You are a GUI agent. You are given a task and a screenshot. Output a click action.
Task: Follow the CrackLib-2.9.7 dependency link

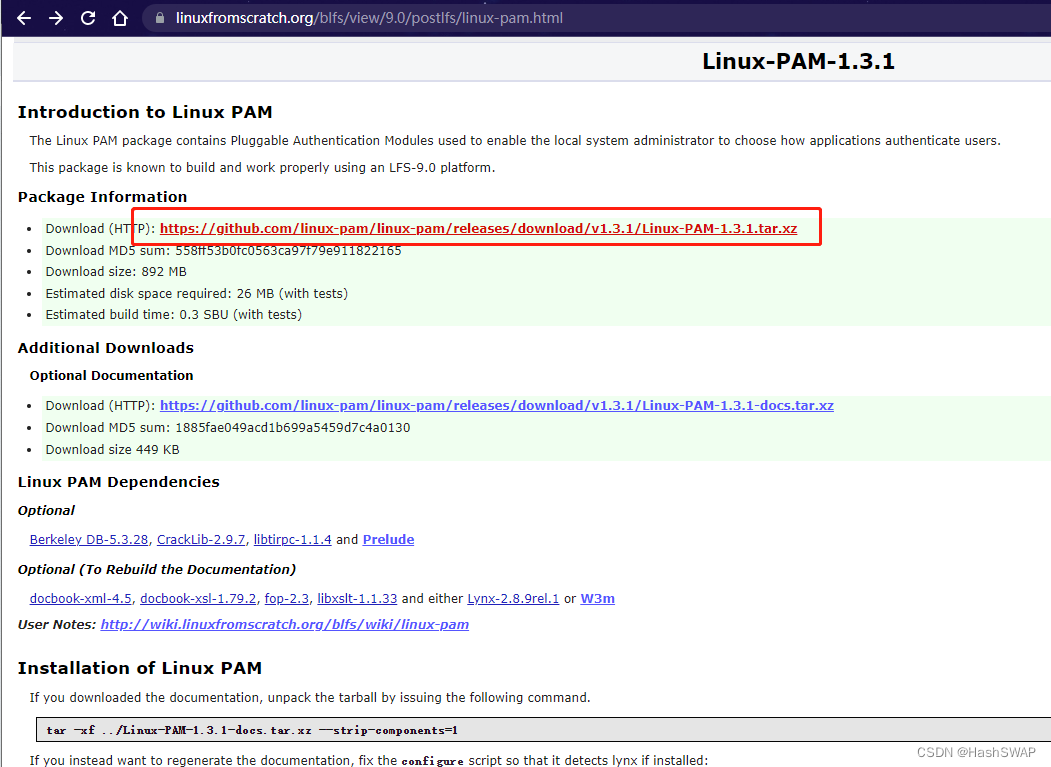(201, 540)
